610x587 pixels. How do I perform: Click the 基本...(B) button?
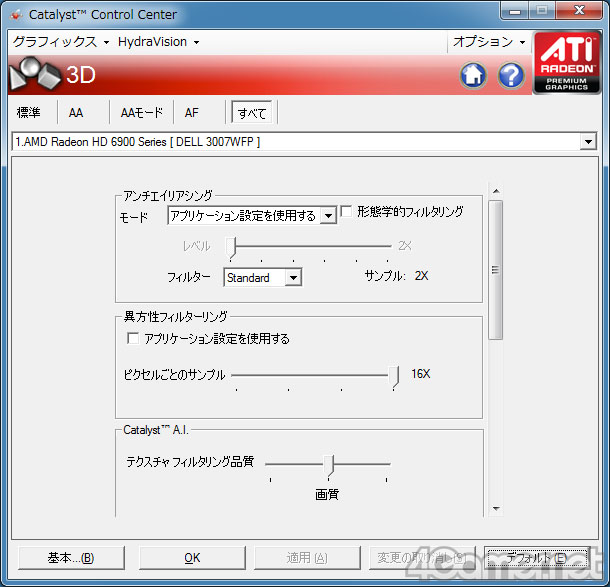pos(71,558)
